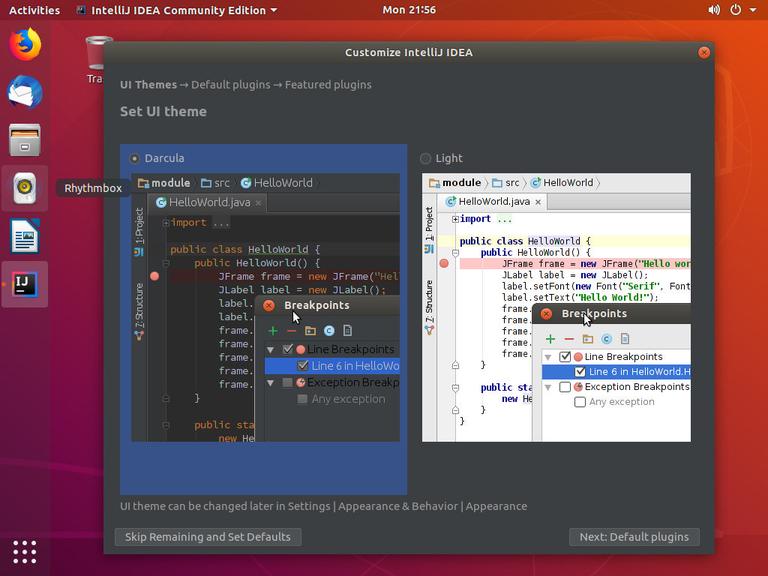Viewport: 768px width, 576px height.
Task: Click the Light theme preview image
Action: tap(556, 308)
